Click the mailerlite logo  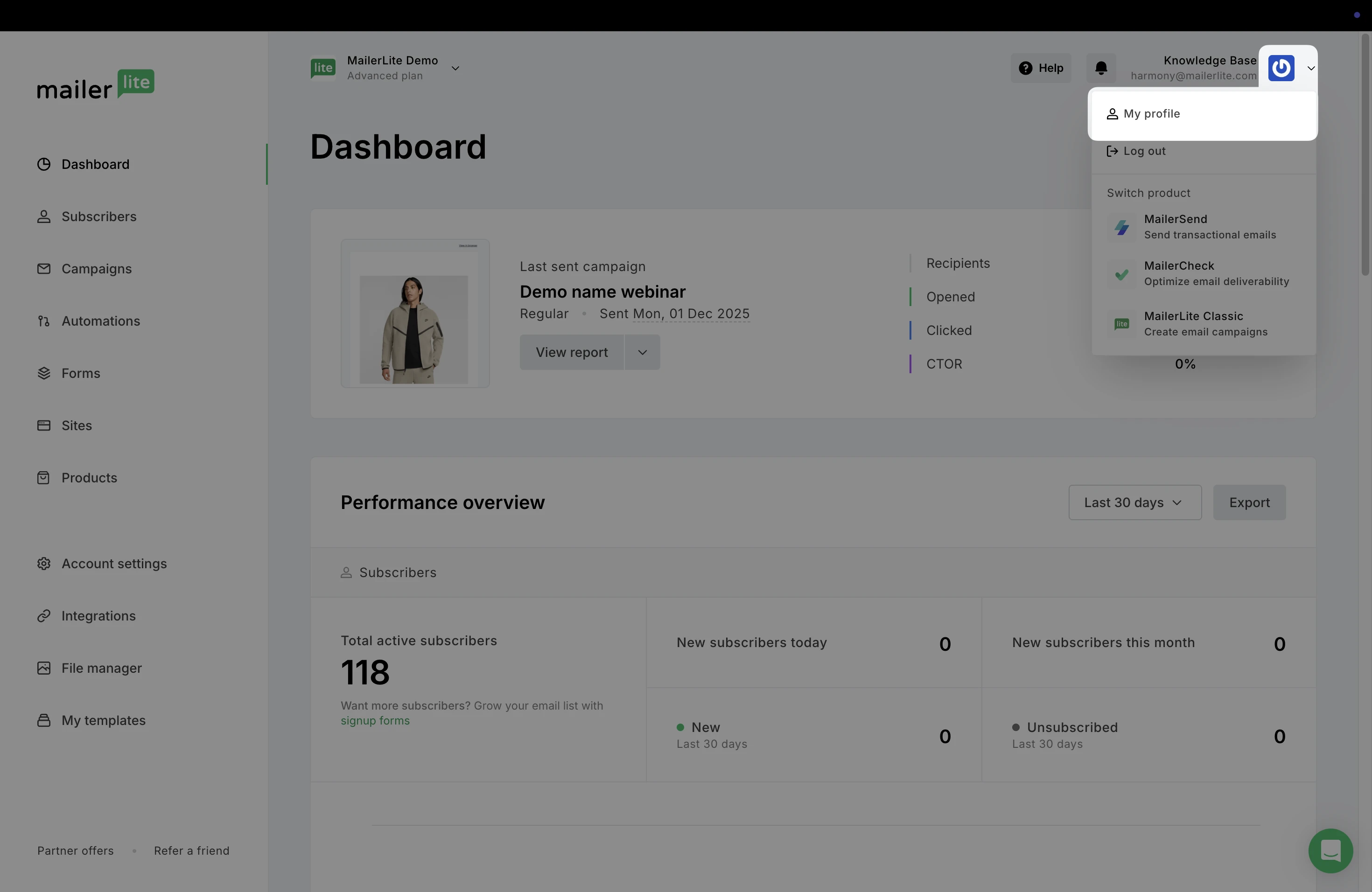coord(96,85)
